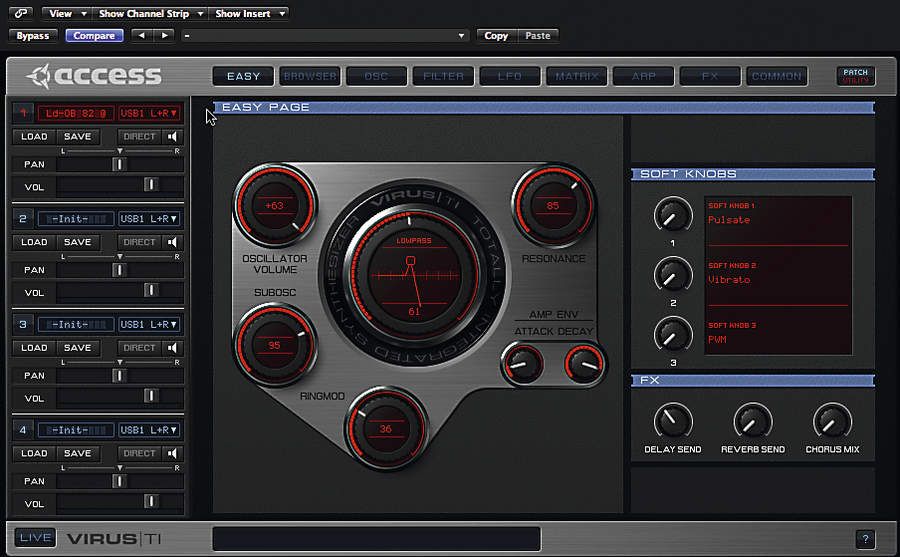Click the Reverb Send knob
The height and width of the screenshot is (557, 900).
pyautogui.click(x=752, y=422)
